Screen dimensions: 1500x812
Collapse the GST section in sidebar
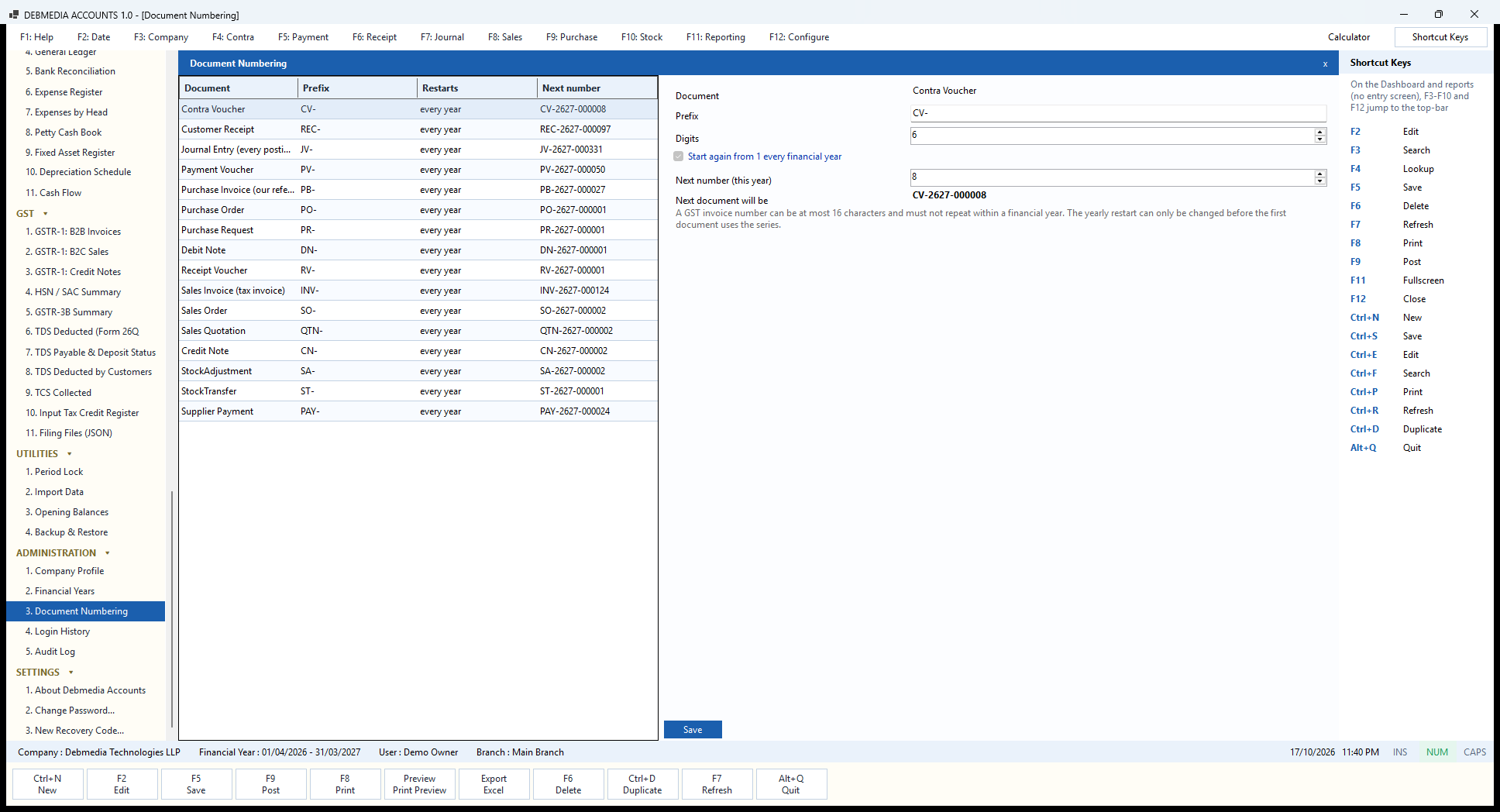pyautogui.click(x=46, y=214)
